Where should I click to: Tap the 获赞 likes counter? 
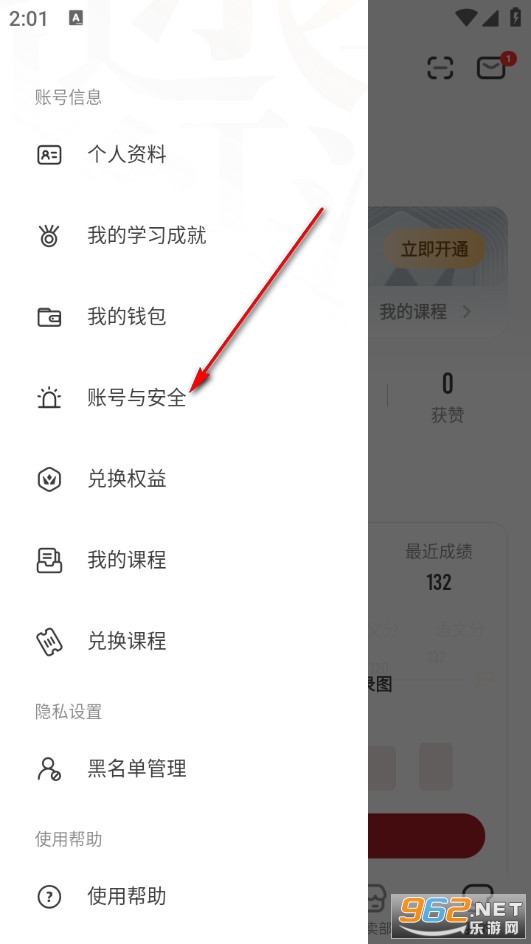(447, 398)
